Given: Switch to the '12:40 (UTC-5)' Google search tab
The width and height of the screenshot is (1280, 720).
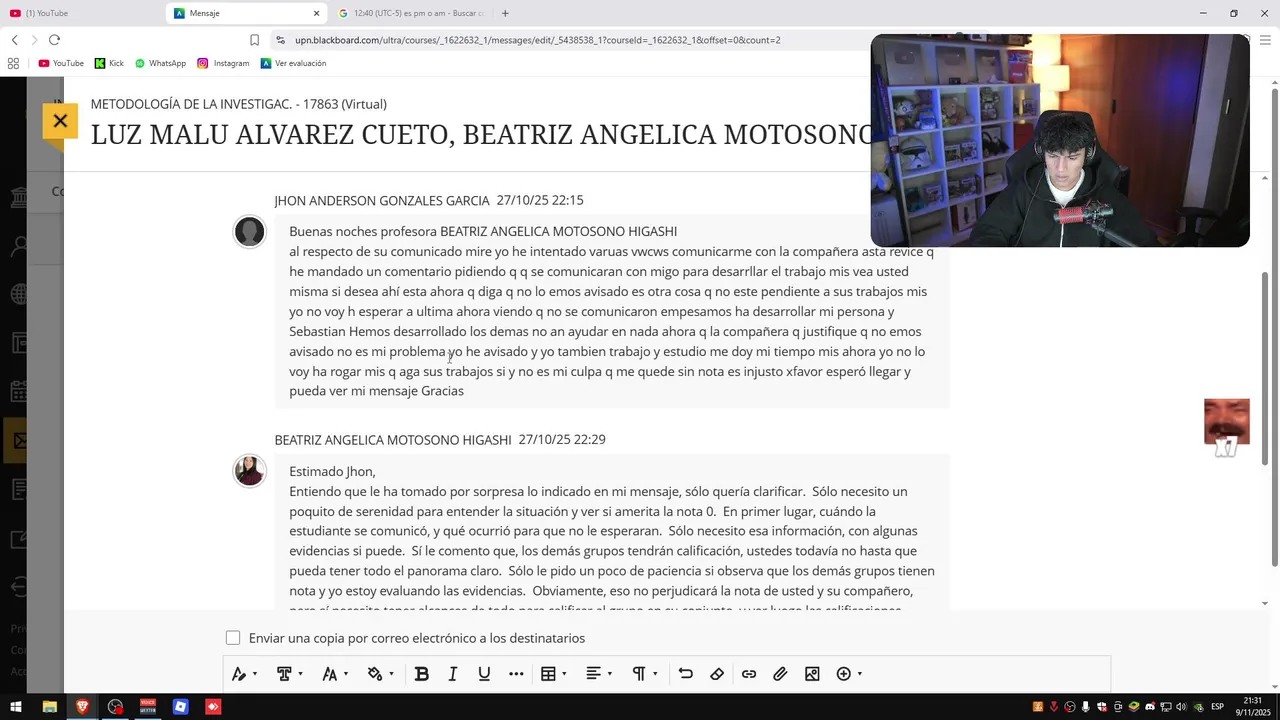Looking at the screenshot, I should coord(410,13).
